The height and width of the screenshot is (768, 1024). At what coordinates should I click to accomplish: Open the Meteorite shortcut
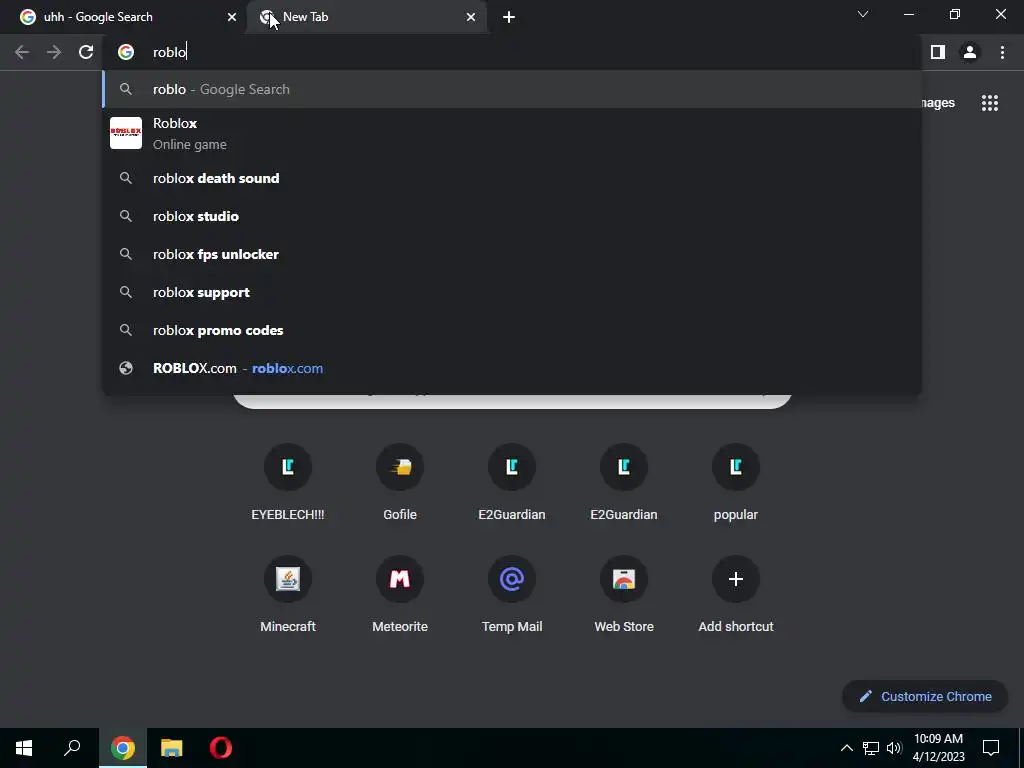point(400,594)
